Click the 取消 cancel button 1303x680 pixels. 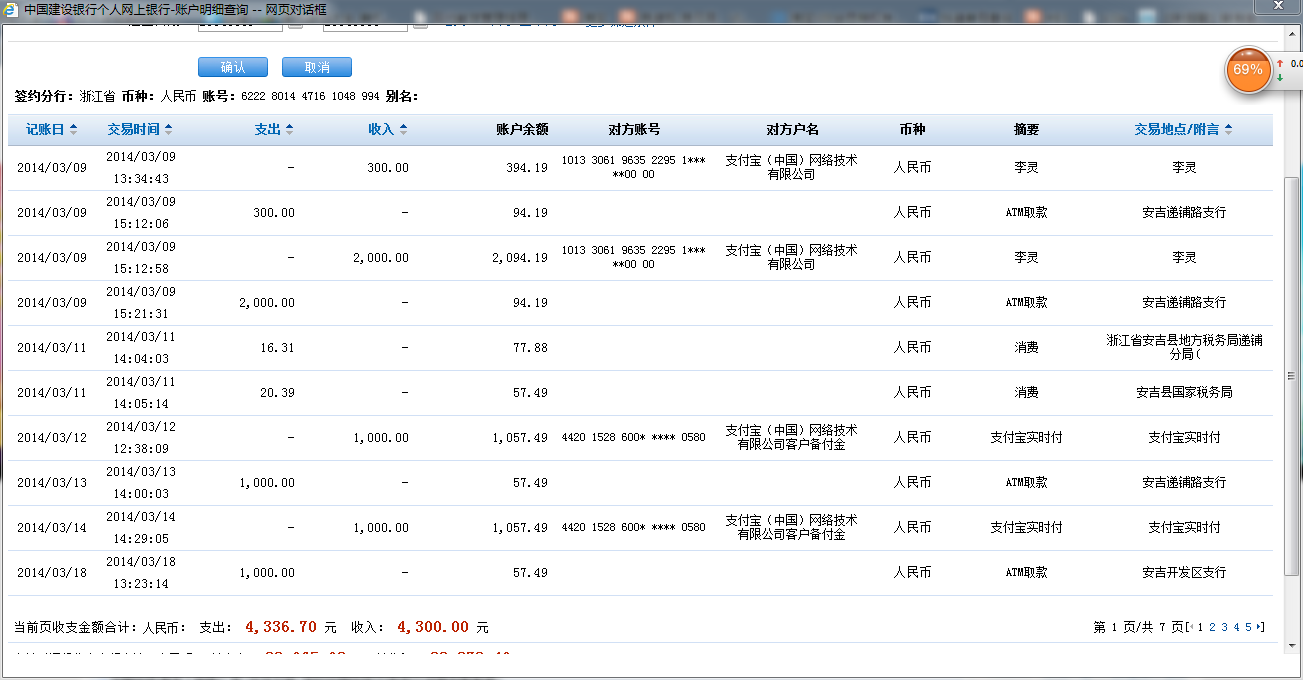[x=317, y=67]
